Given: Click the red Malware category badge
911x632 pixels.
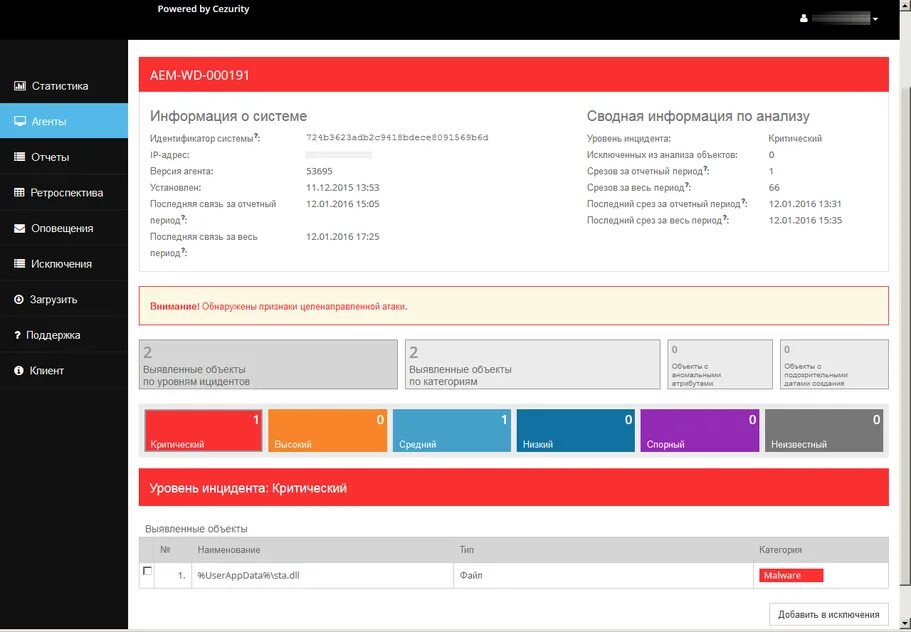Looking at the screenshot, I should click(x=791, y=575).
